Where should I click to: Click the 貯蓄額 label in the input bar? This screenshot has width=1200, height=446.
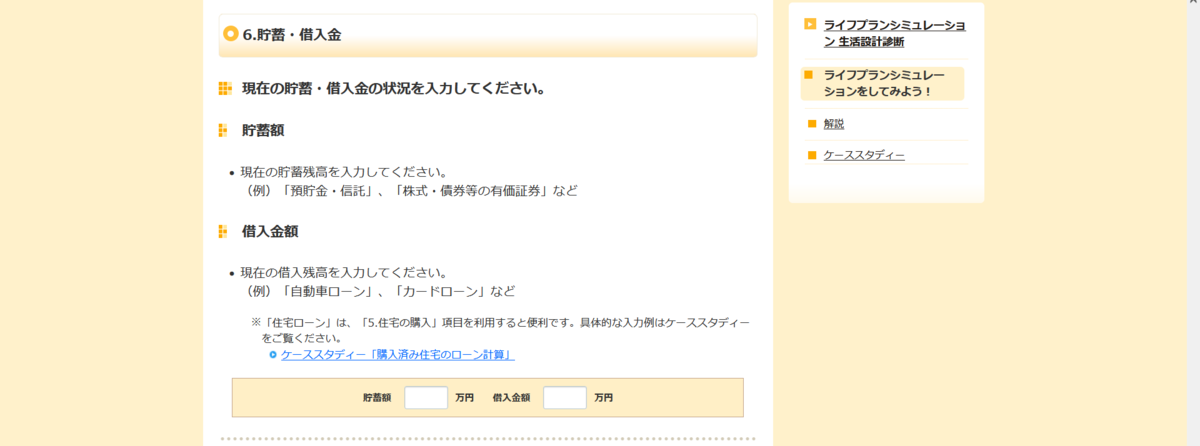(377, 398)
